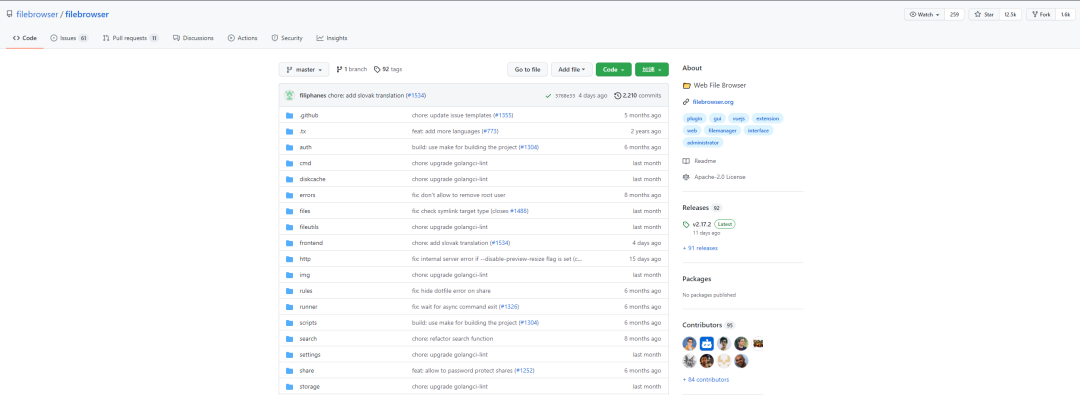The image size is (1080, 395).
Task: Click the bot contributor avatar
Action: pyautogui.click(x=707, y=343)
